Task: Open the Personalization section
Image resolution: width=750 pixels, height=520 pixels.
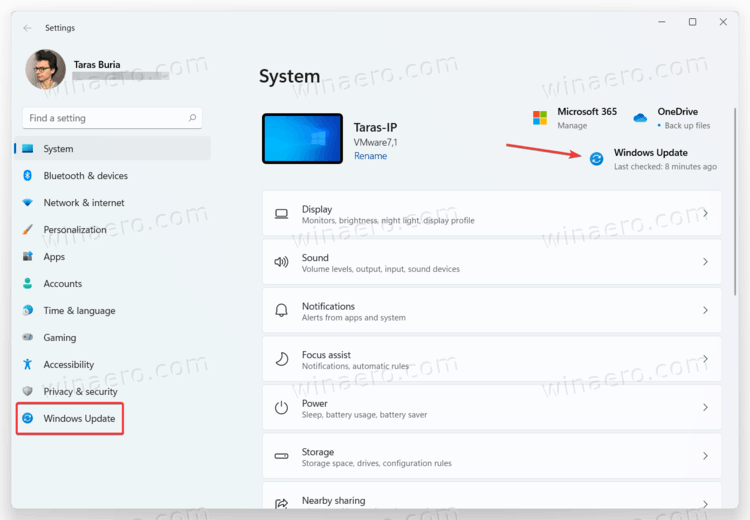Action: pyautogui.click(x=112, y=230)
